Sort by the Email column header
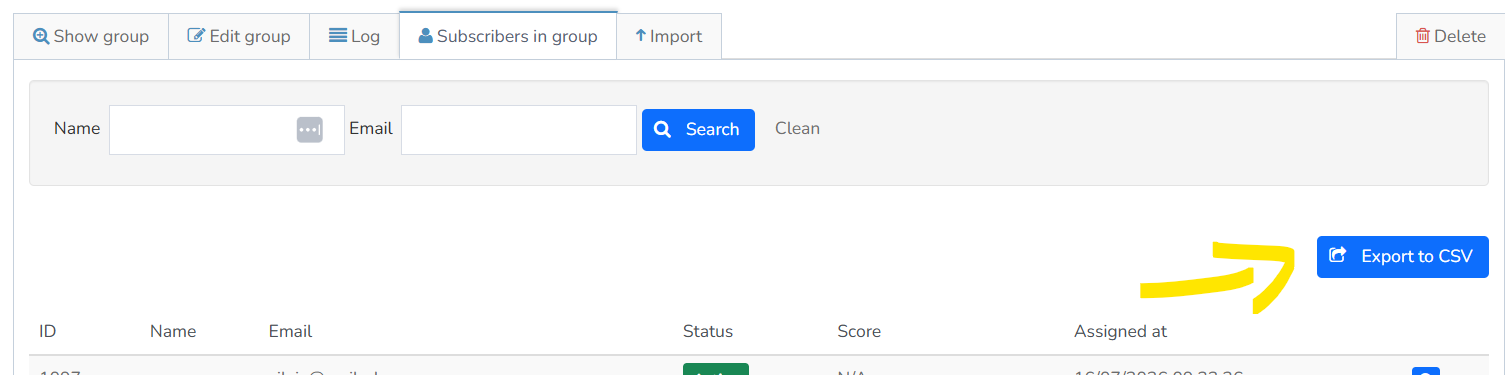The image size is (1505, 375). pos(290,331)
